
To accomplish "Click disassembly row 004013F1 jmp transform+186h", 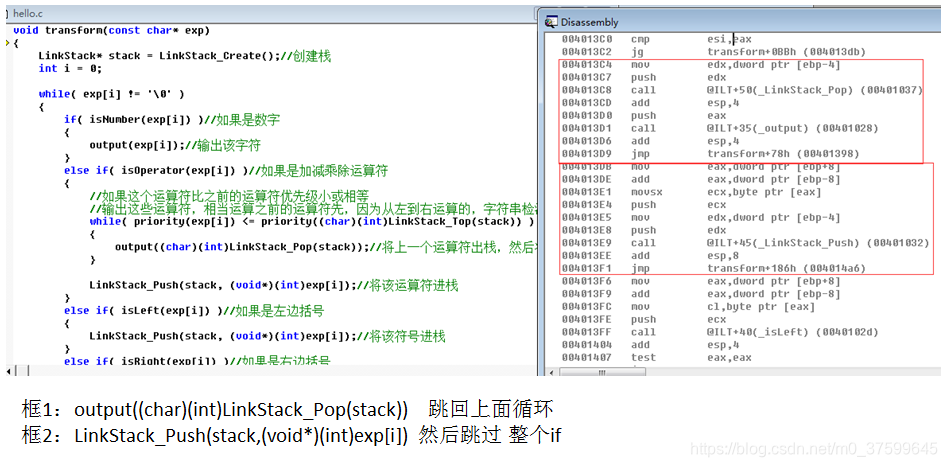I will pyautogui.click(x=714, y=268).
